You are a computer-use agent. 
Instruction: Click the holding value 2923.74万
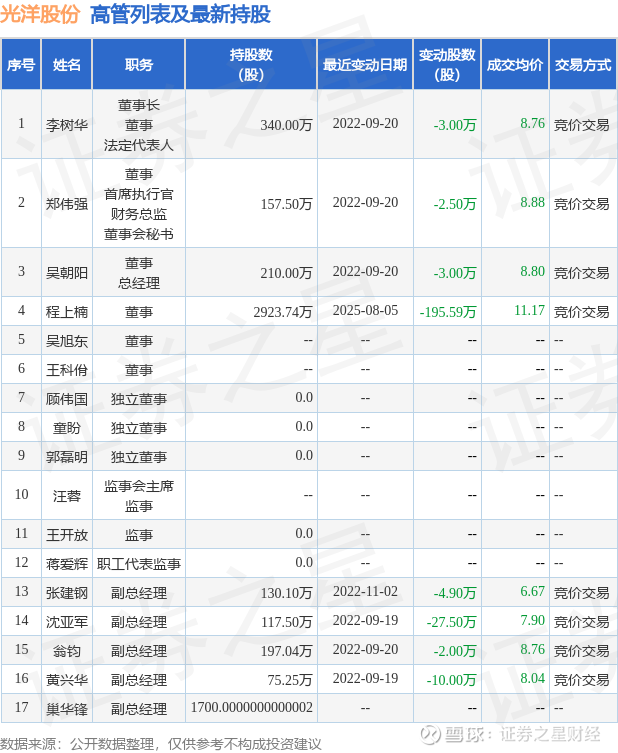coord(283,312)
